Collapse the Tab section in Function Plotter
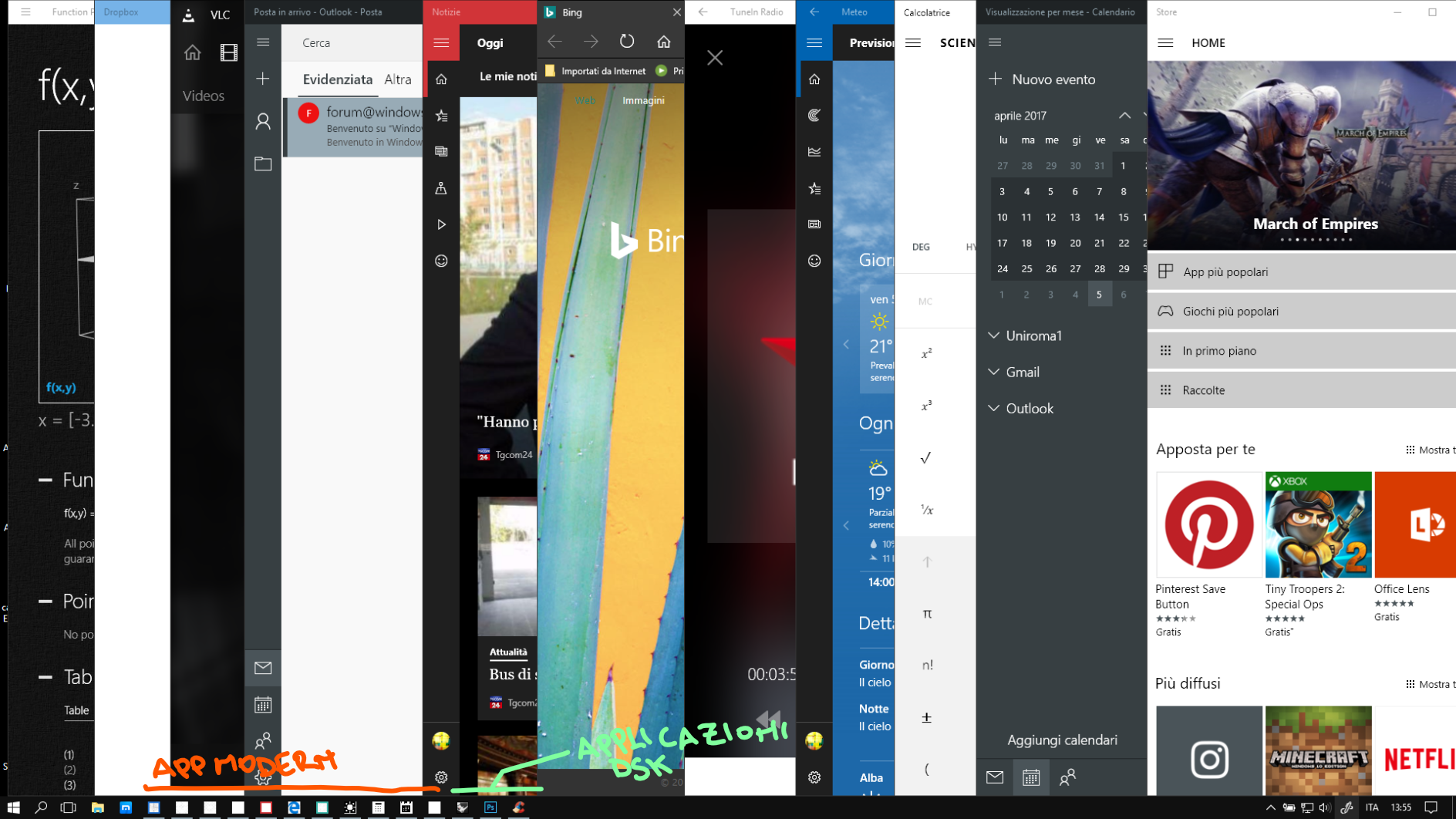1456x819 pixels. [x=45, y=677]
